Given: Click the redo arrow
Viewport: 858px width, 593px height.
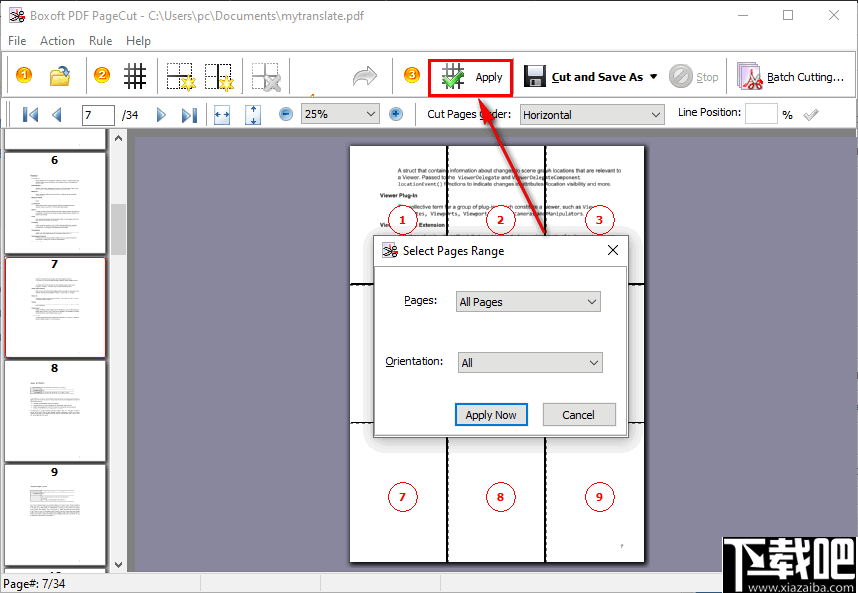Looking at the screenshot, I should click(x=363, y=75).
